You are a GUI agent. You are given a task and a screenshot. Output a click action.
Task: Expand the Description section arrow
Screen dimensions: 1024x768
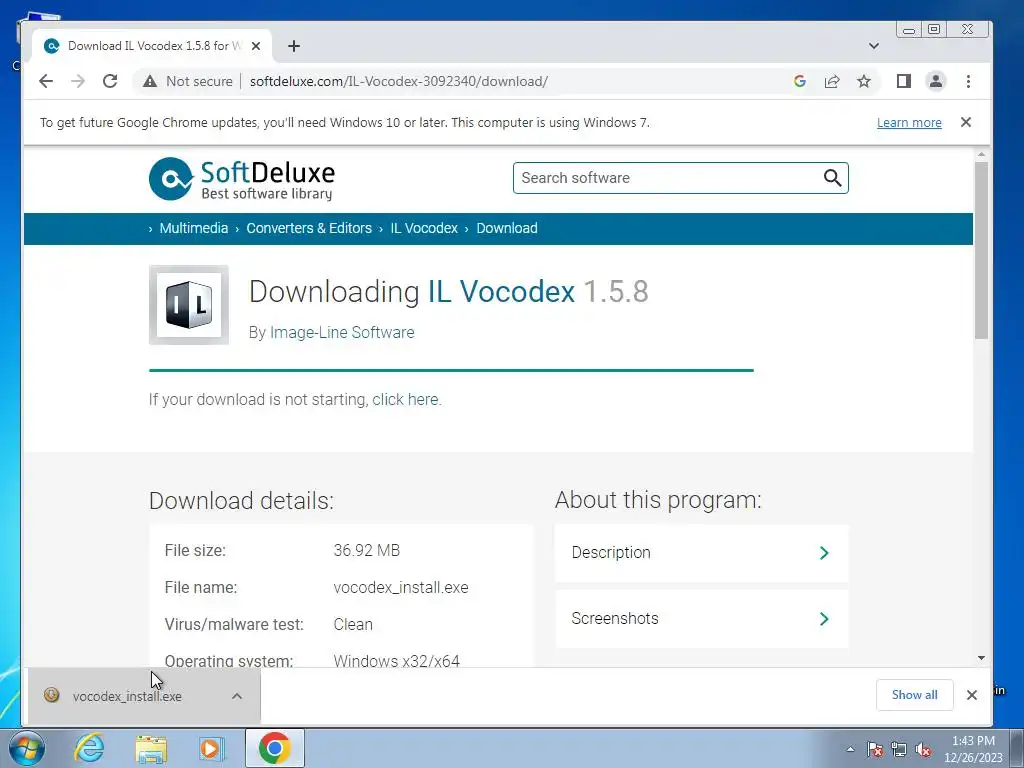pyautogui.click(x=824, y=552)
